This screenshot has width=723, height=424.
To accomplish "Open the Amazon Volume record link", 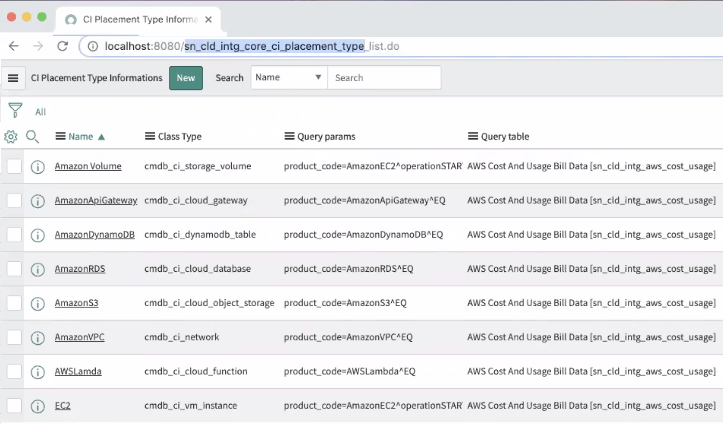I will point(88,166).
